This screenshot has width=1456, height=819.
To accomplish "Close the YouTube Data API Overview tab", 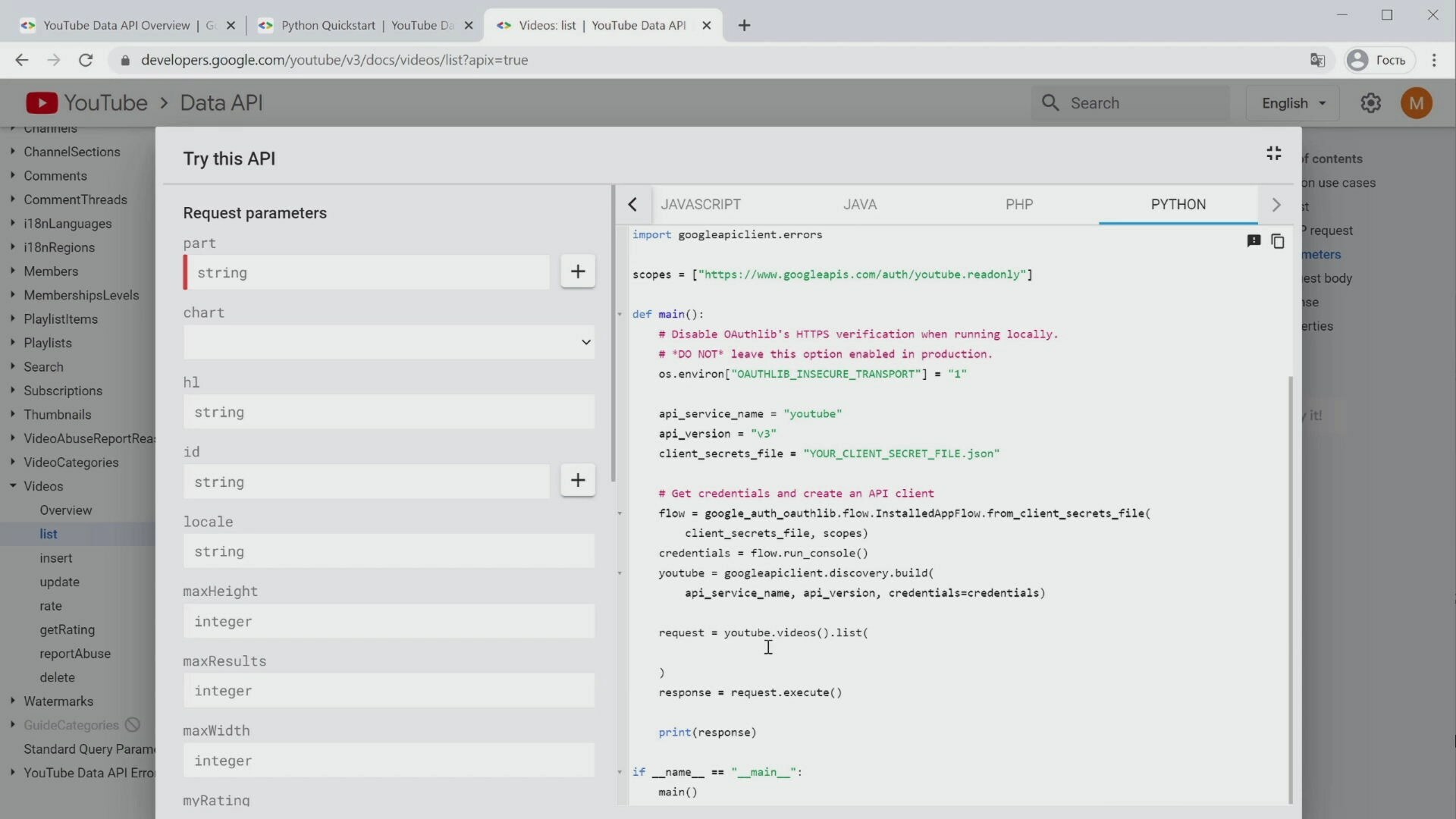I will point(231,25).
